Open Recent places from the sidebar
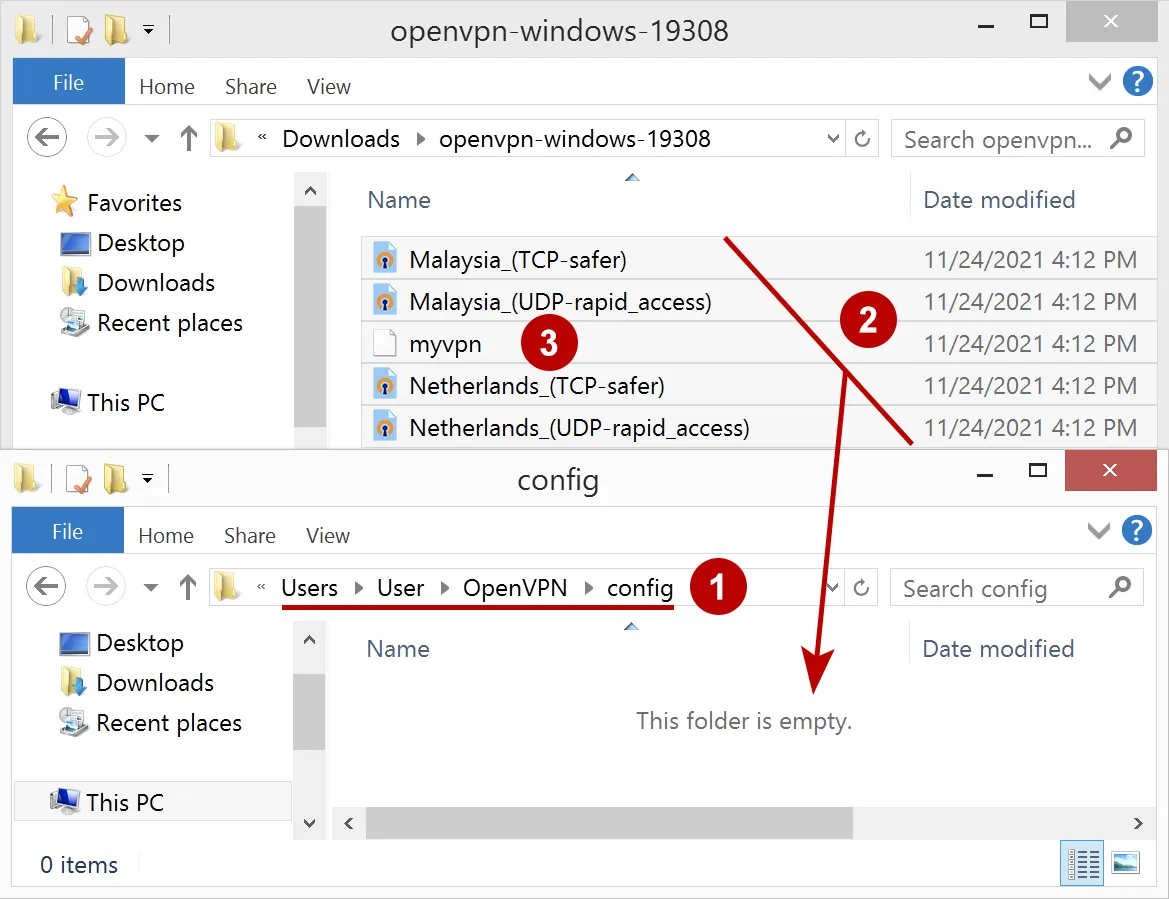The height and width of the screenshot is (899, 1169). click(167, 722)
